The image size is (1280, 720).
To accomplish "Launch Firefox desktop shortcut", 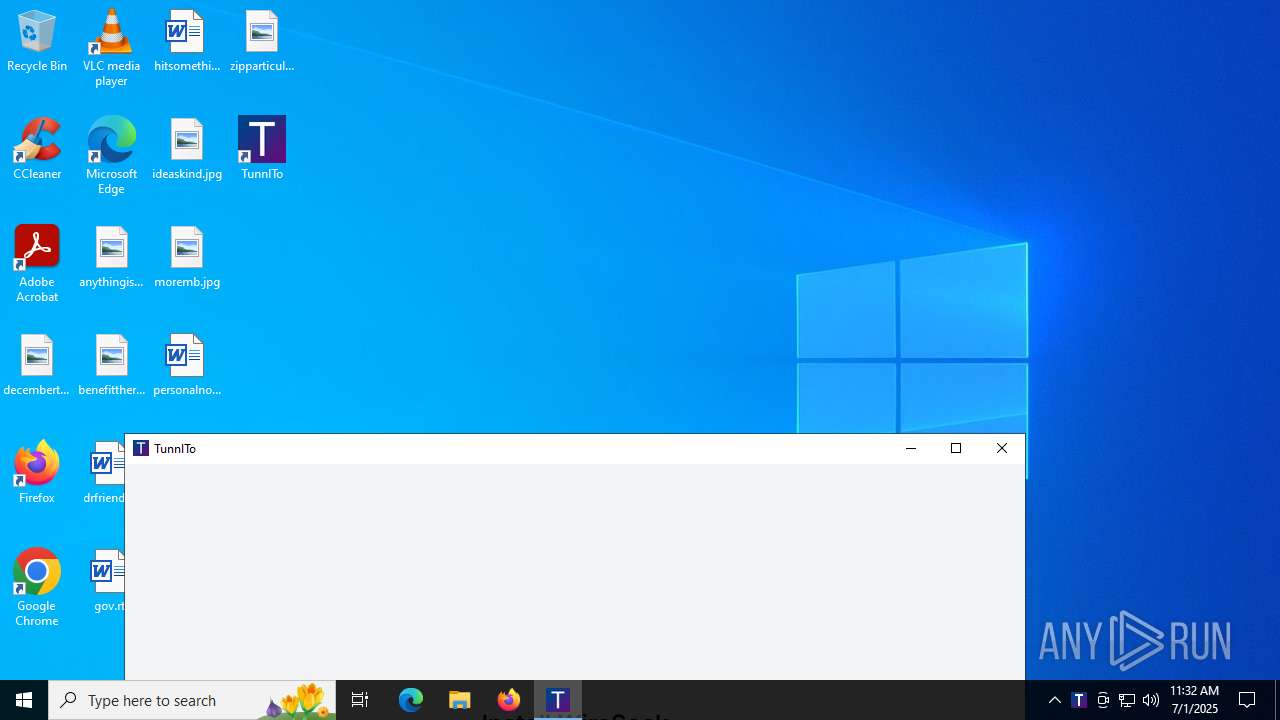I will [x=37, y=473].
